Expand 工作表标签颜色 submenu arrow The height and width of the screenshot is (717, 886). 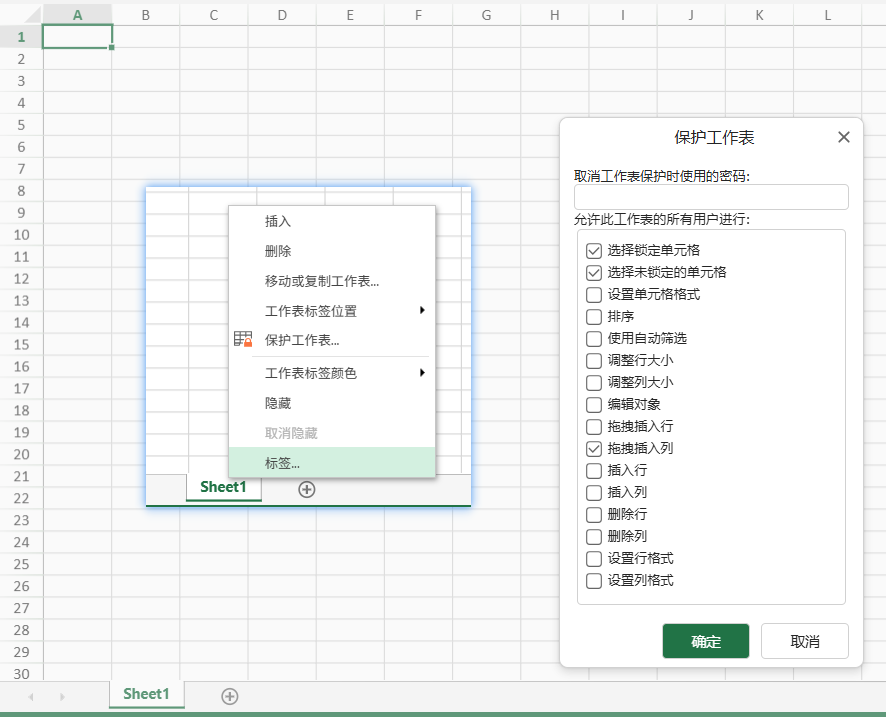tap(422, 372)
